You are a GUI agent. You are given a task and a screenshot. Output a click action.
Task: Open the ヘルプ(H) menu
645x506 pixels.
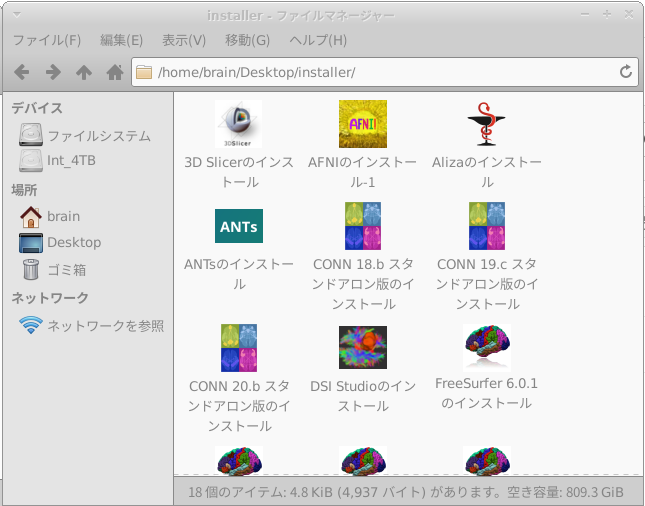tap(318, 40)
